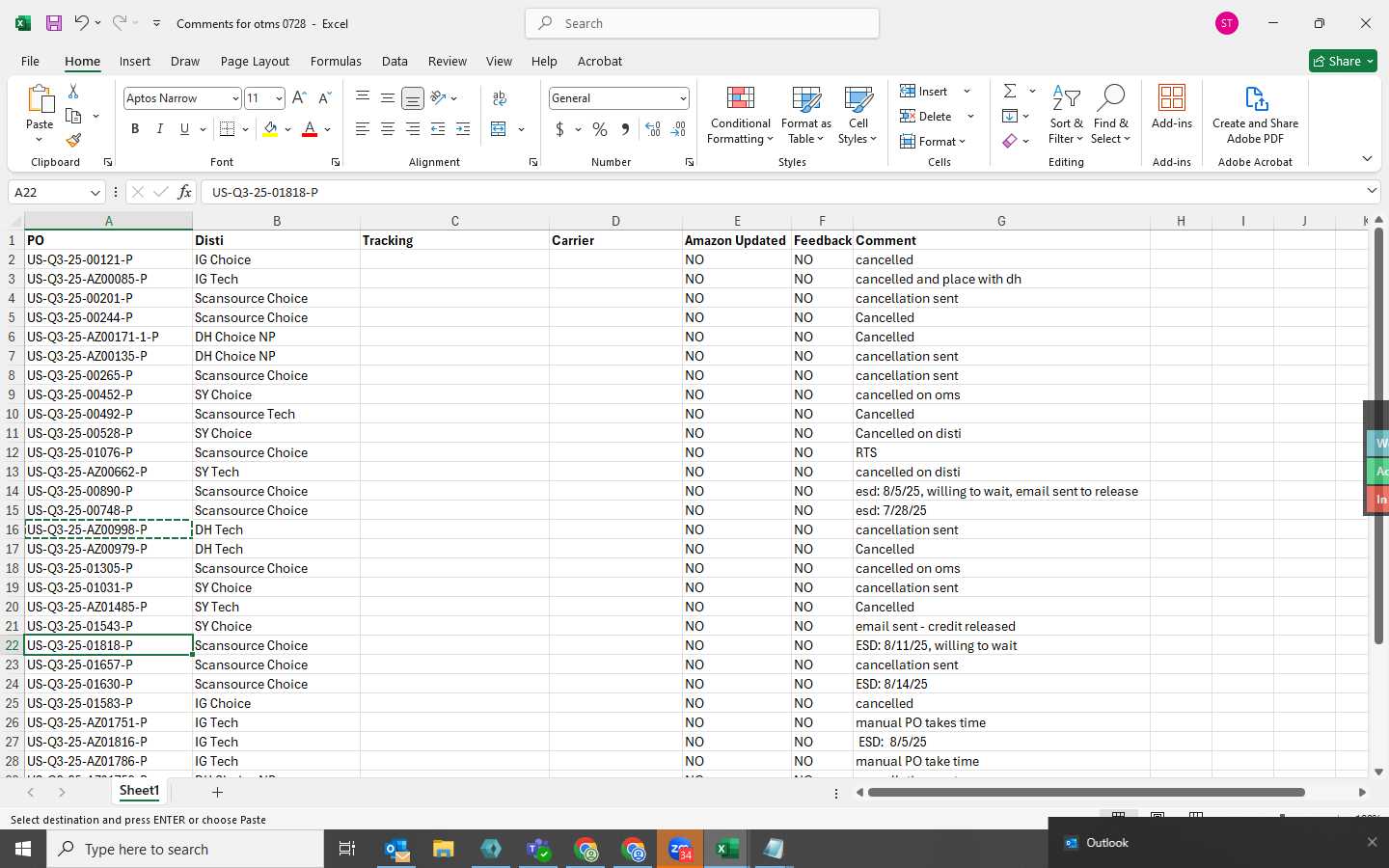The width and height of the screenshot is (1389, 868).
Task: Select the Sheet1 tab
Action: [139, 791]
